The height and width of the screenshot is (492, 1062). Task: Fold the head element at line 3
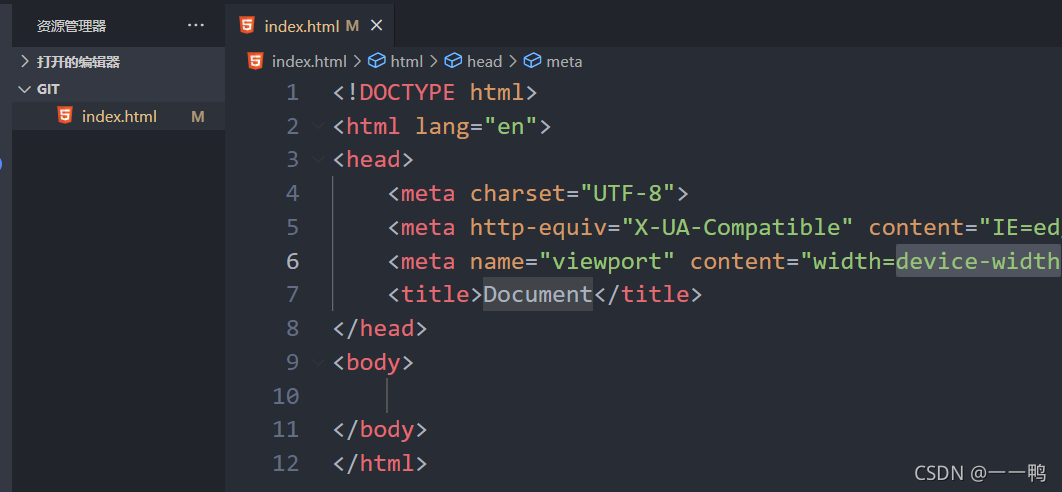click(x=317, y=160)
